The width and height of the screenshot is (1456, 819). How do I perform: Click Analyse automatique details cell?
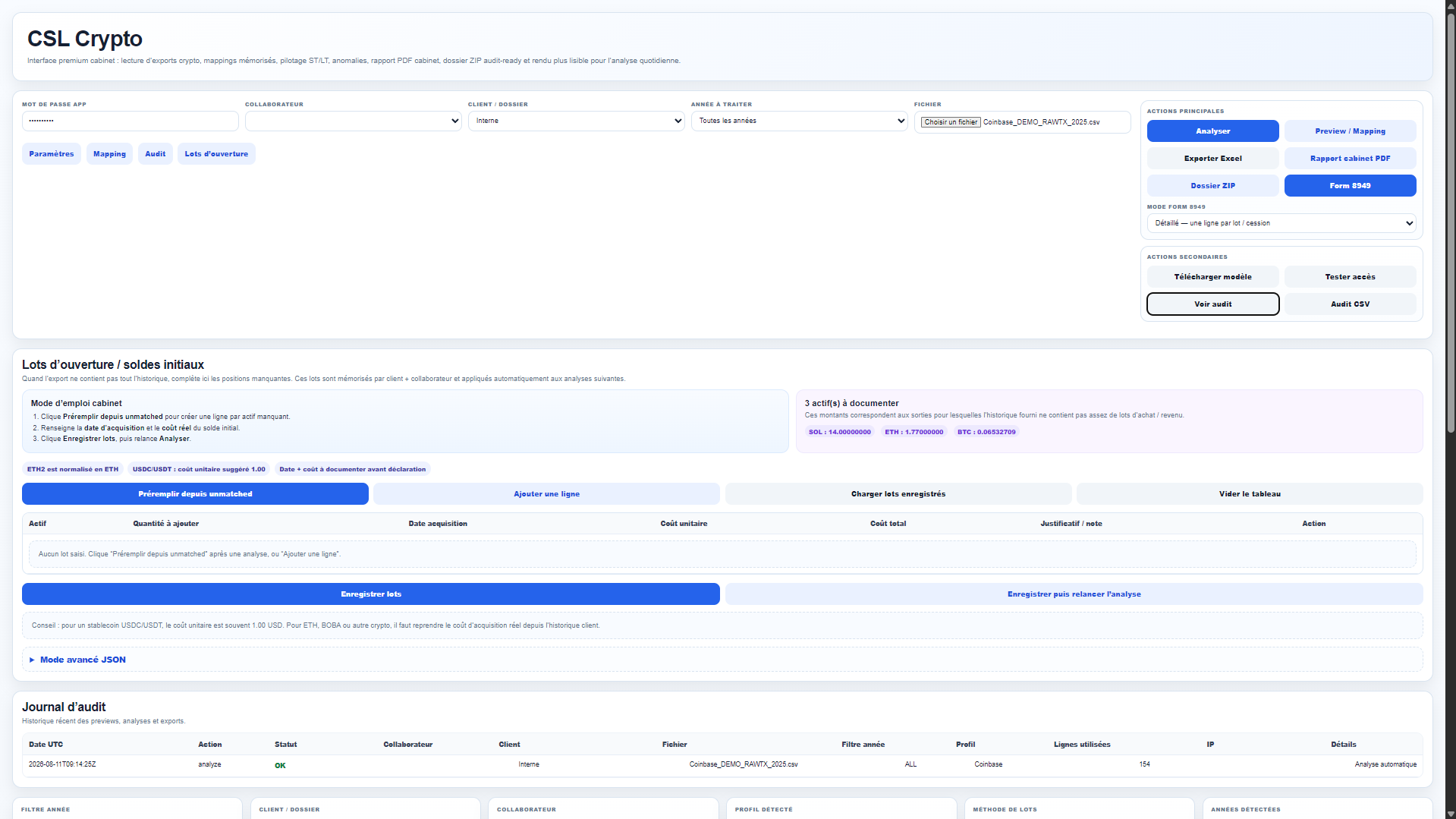[1385, 764]
